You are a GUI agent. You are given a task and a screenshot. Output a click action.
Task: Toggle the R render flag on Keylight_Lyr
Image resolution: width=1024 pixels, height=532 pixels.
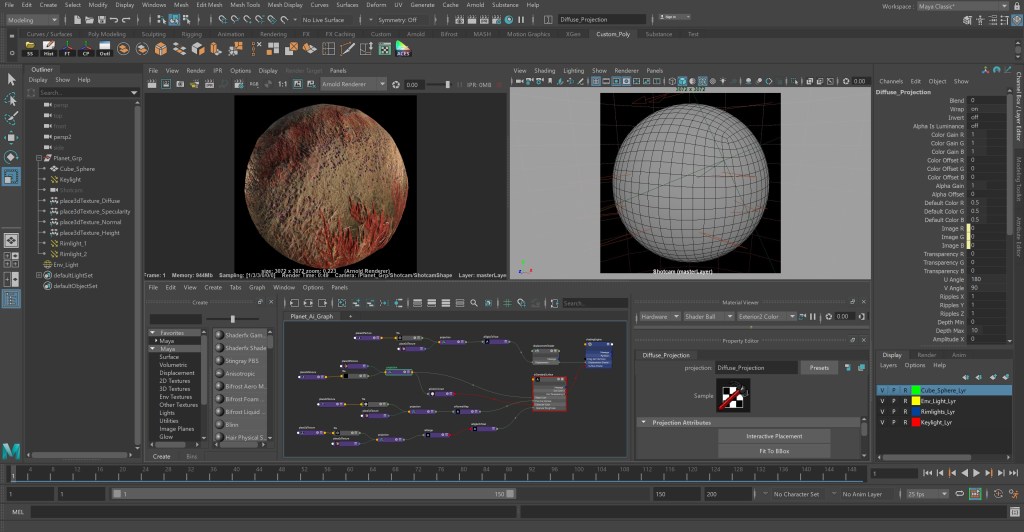(903, 423)
